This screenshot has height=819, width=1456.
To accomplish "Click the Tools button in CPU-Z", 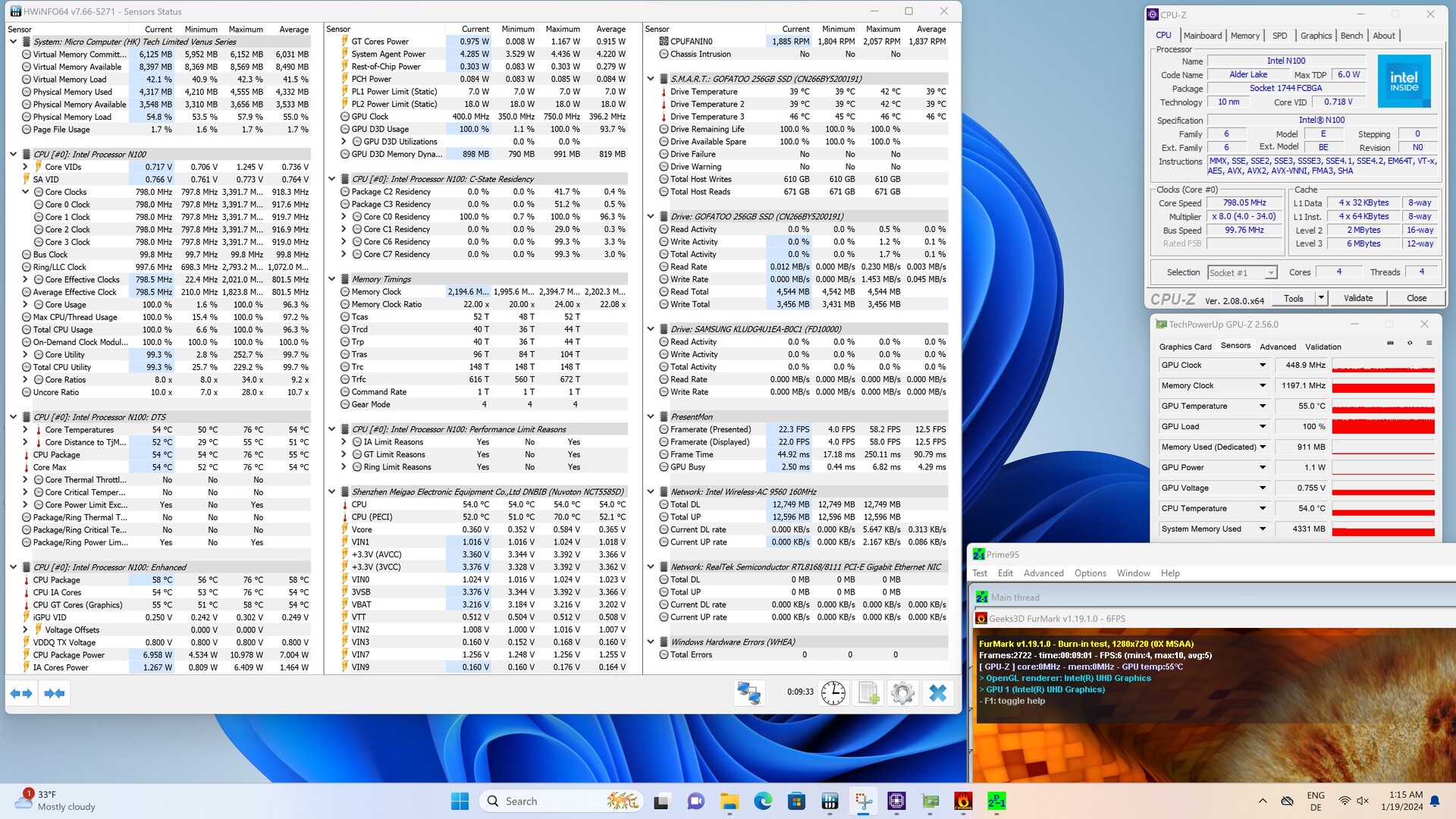I will pyautogui.click(x=1293, y=298).
